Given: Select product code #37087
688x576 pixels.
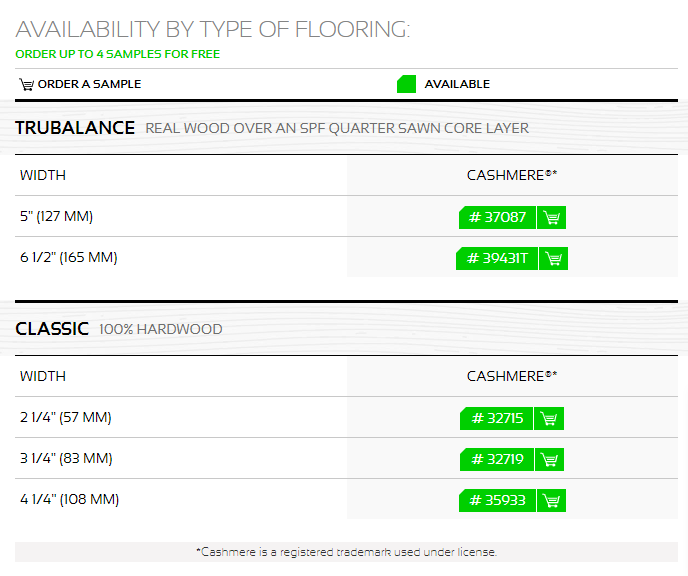Looking at the screenshot, I should (x=497, y=217).
